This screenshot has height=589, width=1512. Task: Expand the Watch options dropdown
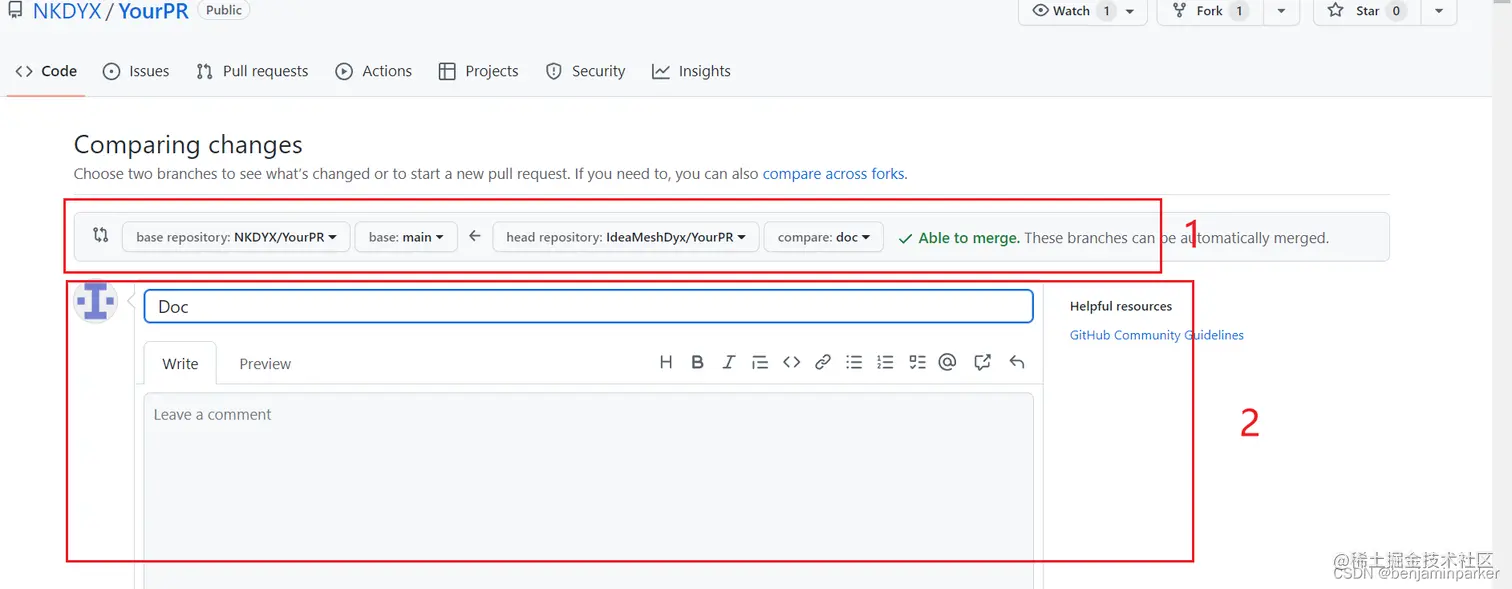click(x=1130, y=11)
